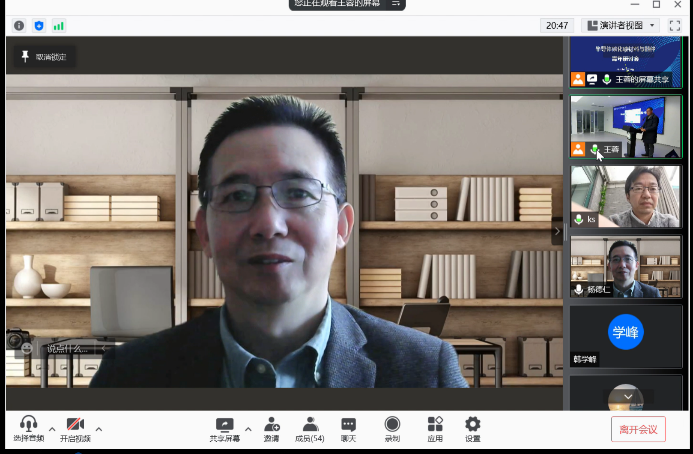This screenshot has width=693, height=454.
Task: Open the chat panel
Action: 348,424
